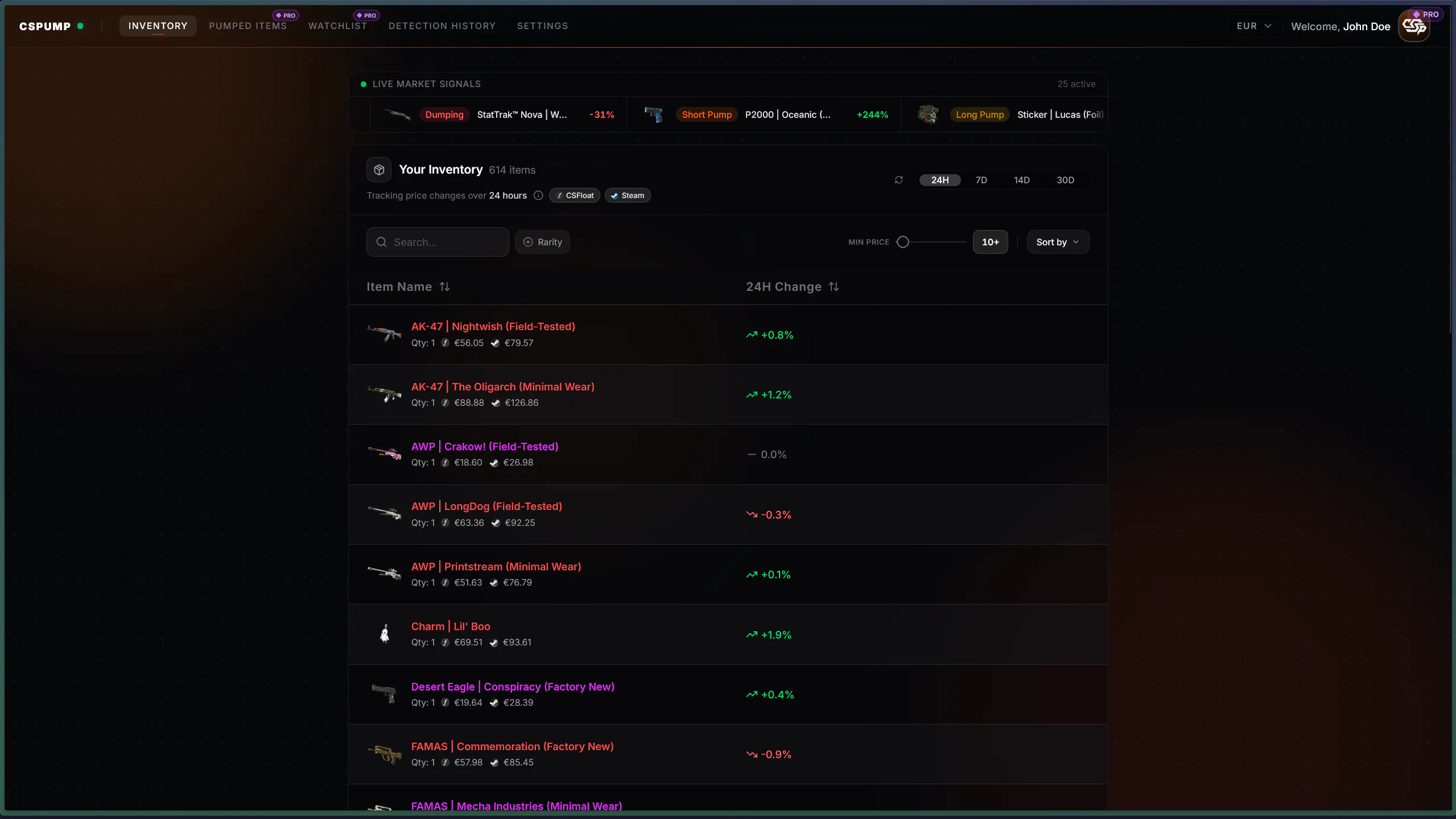Focus the Search input field
The image size is (1456, 819).
click(x=438, y=242)
